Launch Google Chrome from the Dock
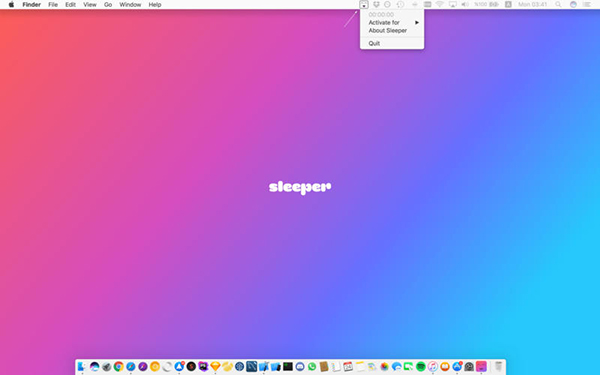 (119, 367)
